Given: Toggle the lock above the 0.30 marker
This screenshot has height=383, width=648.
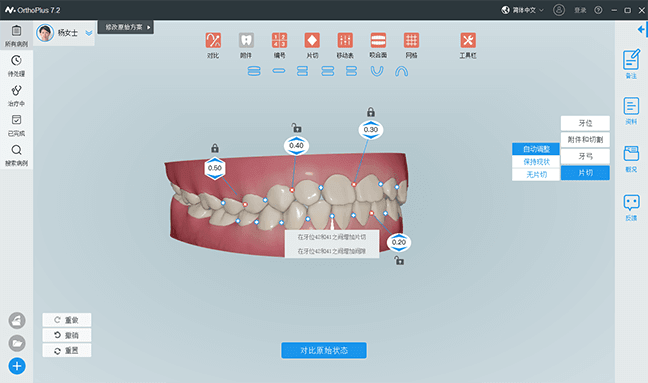Looking at the screenshot, I should [371, 112].
